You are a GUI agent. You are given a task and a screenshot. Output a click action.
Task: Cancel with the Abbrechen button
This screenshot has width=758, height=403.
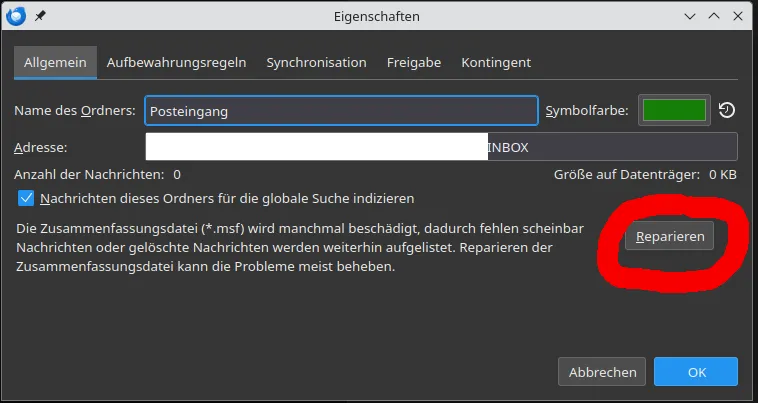click(602, 372)
